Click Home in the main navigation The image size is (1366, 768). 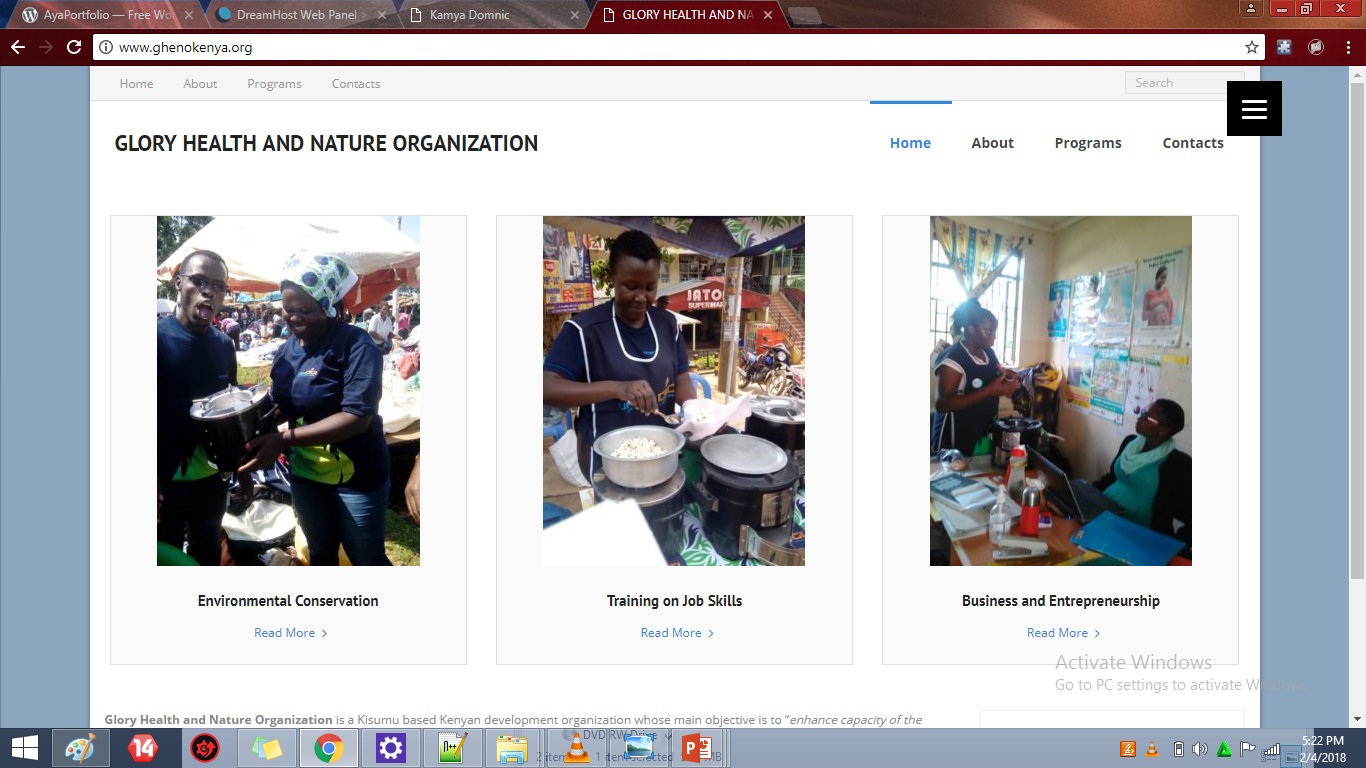click(x=910, y=143)
